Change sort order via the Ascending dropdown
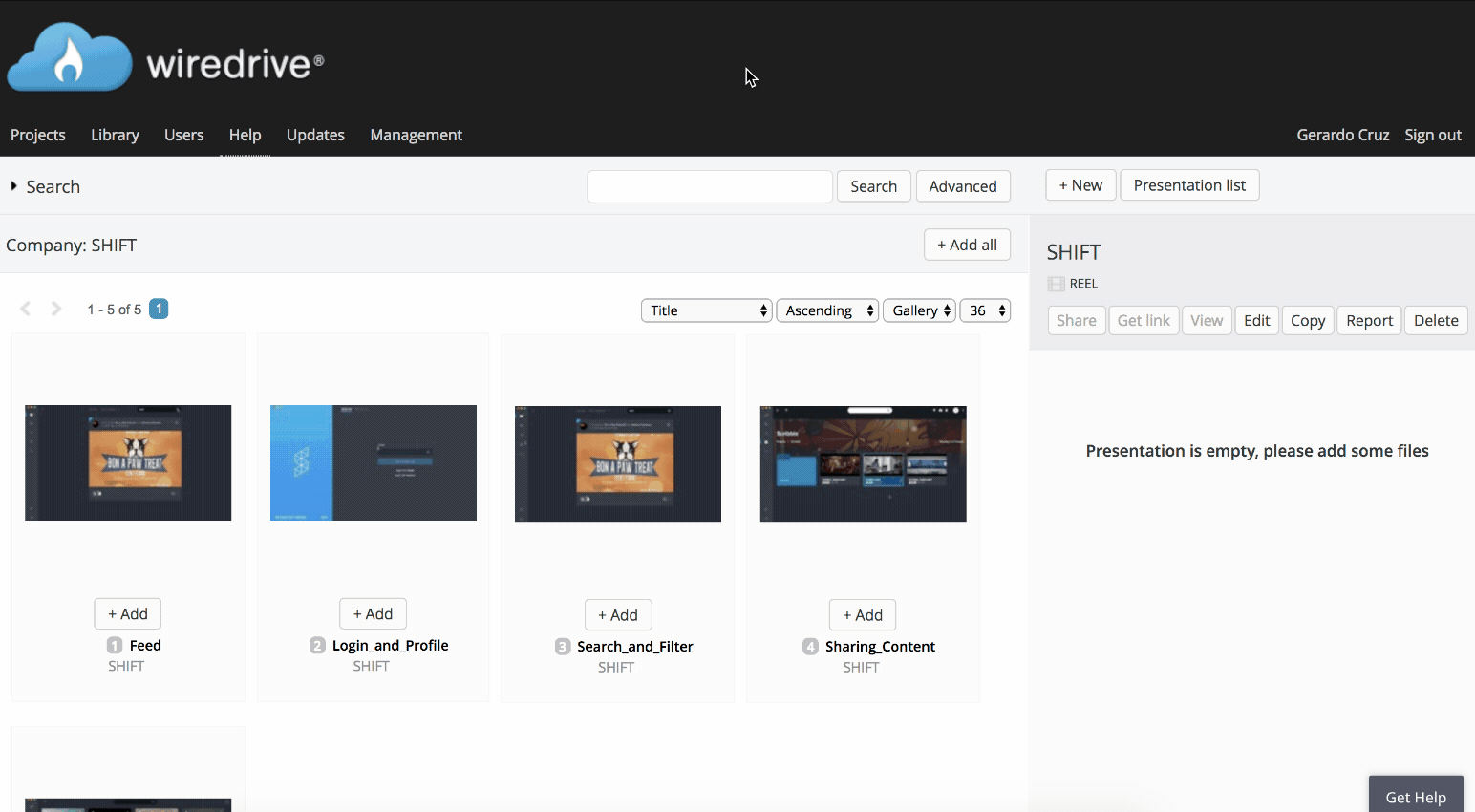 pyautogui.click(x=825, y=310)
